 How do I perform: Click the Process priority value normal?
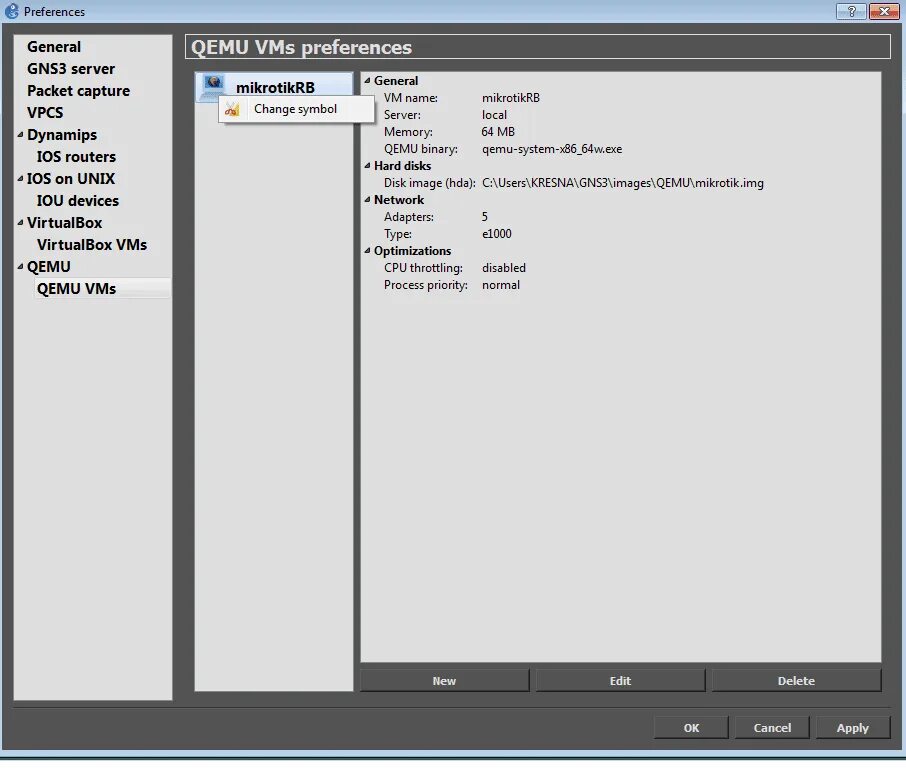(500, 285)
